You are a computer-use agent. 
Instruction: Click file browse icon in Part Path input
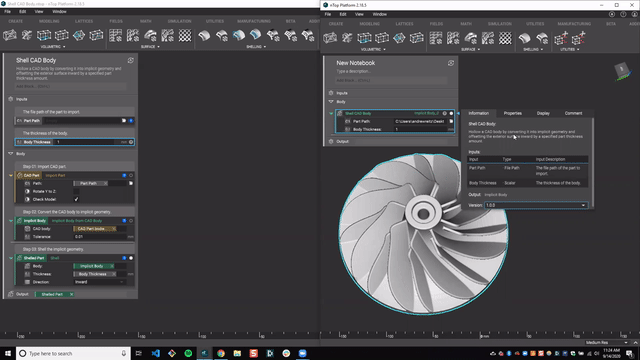tap(124, 120)
